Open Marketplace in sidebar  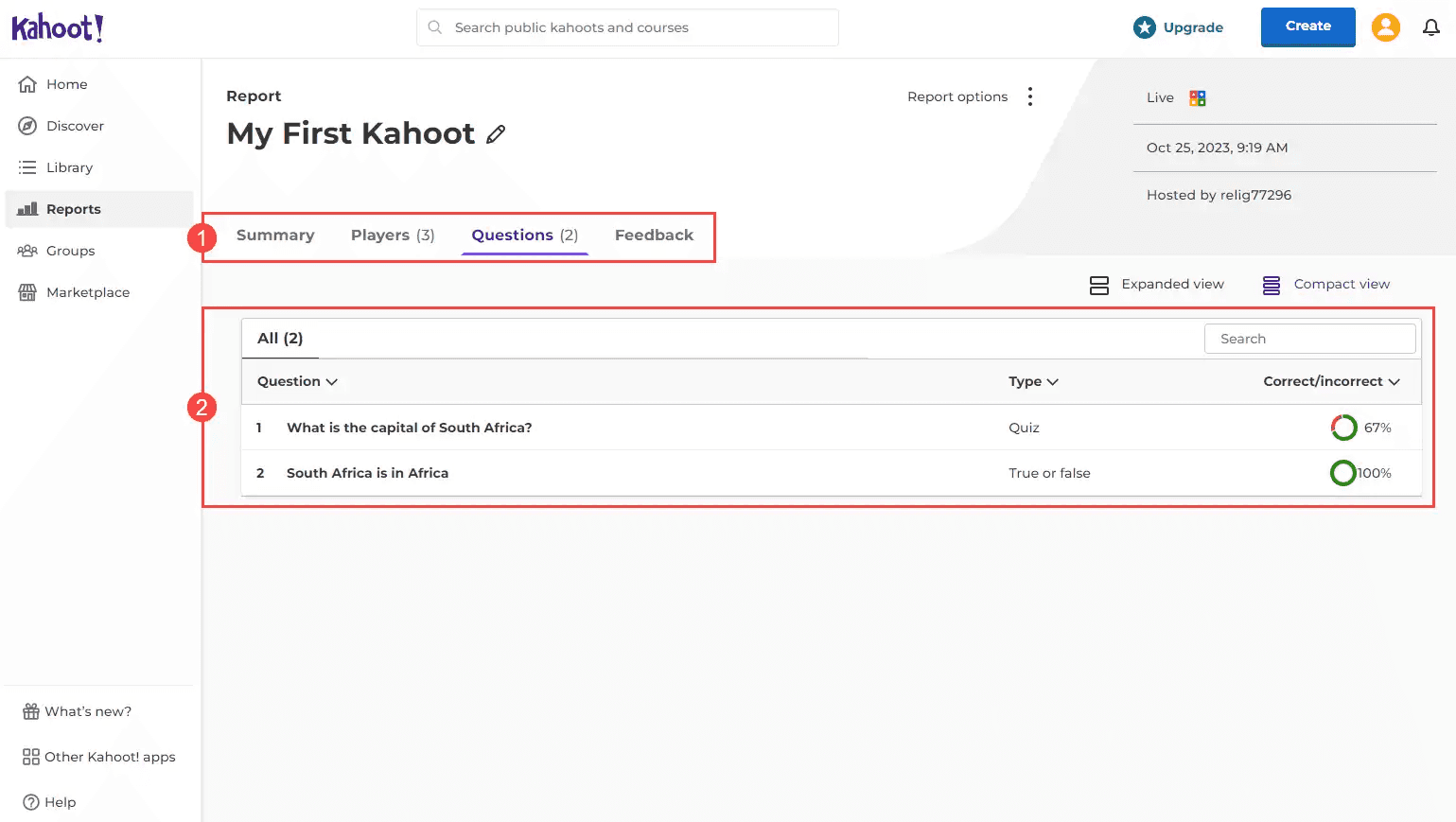(x=99, y=292)
